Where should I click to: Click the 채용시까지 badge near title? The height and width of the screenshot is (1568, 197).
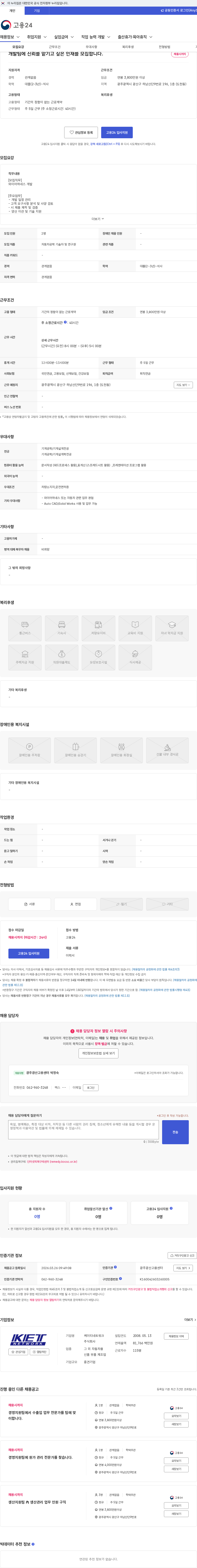180,54
